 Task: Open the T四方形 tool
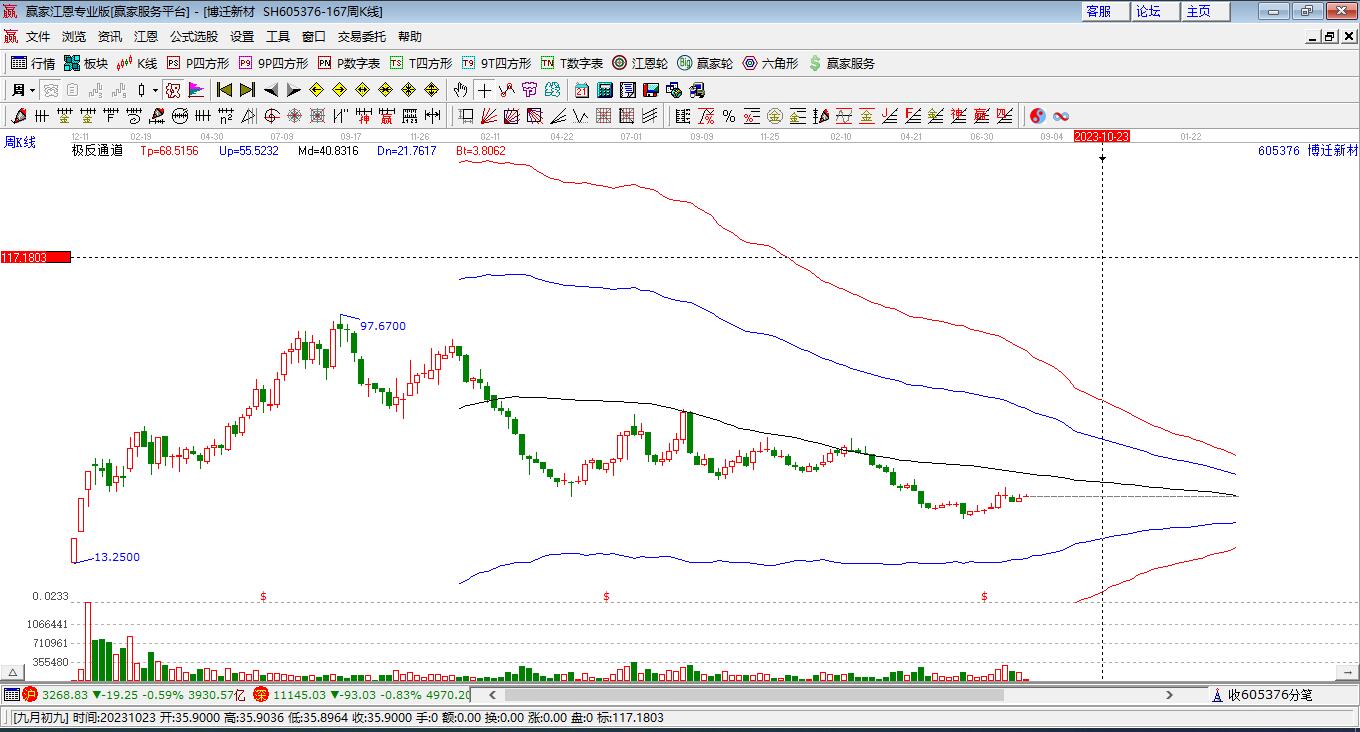pos(421,63)
